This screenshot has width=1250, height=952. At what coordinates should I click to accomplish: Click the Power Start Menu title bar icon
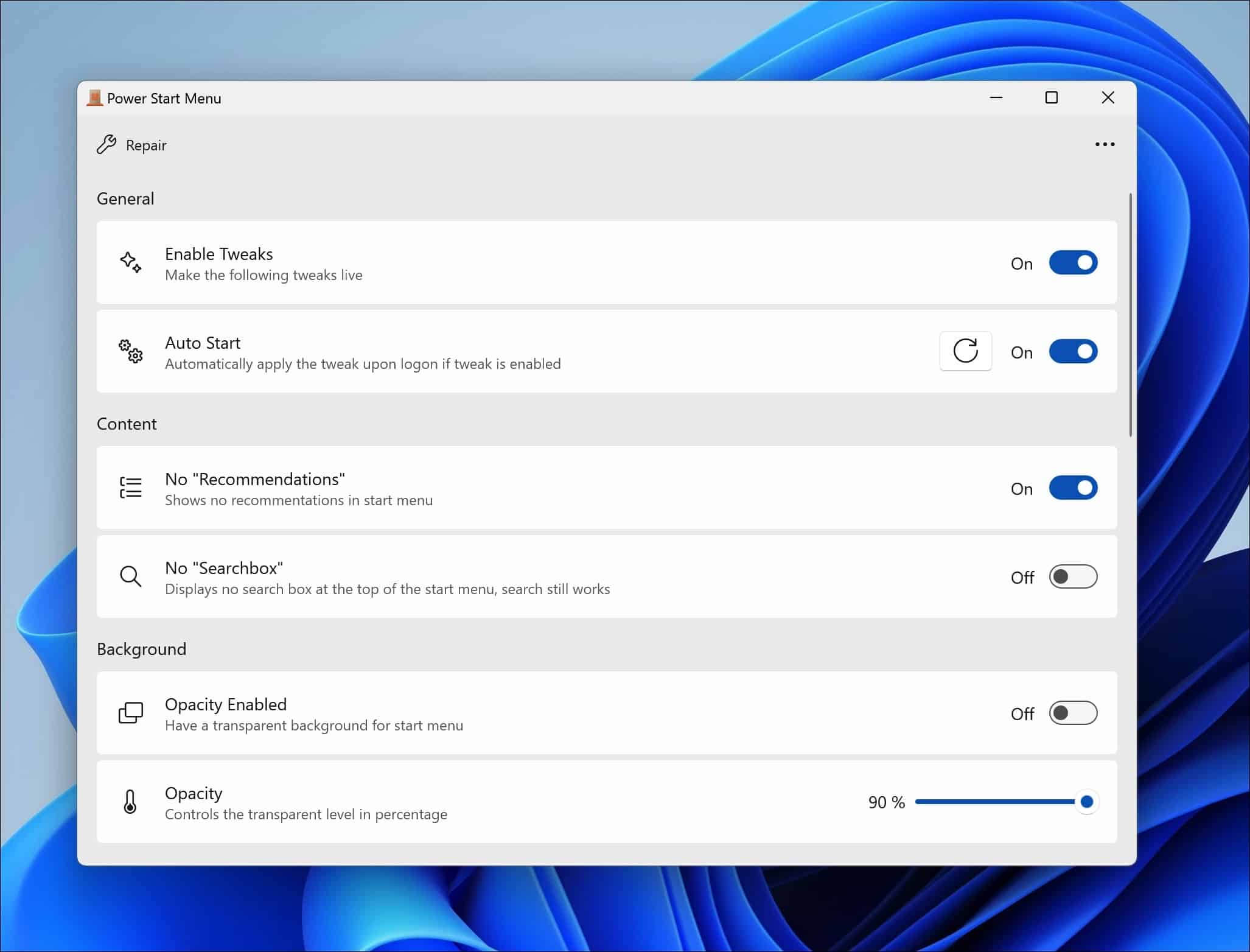[x=94, y=97]
